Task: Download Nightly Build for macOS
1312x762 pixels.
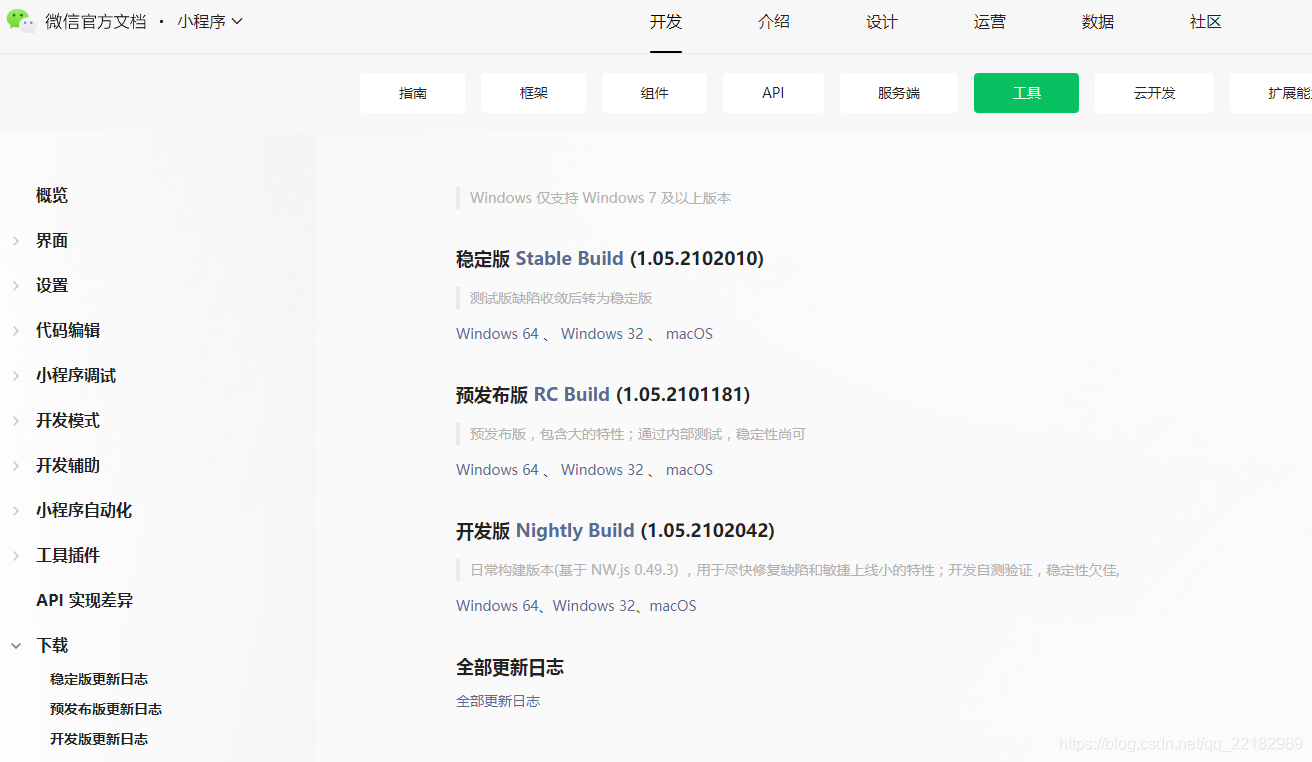Action: pos(673,606)
